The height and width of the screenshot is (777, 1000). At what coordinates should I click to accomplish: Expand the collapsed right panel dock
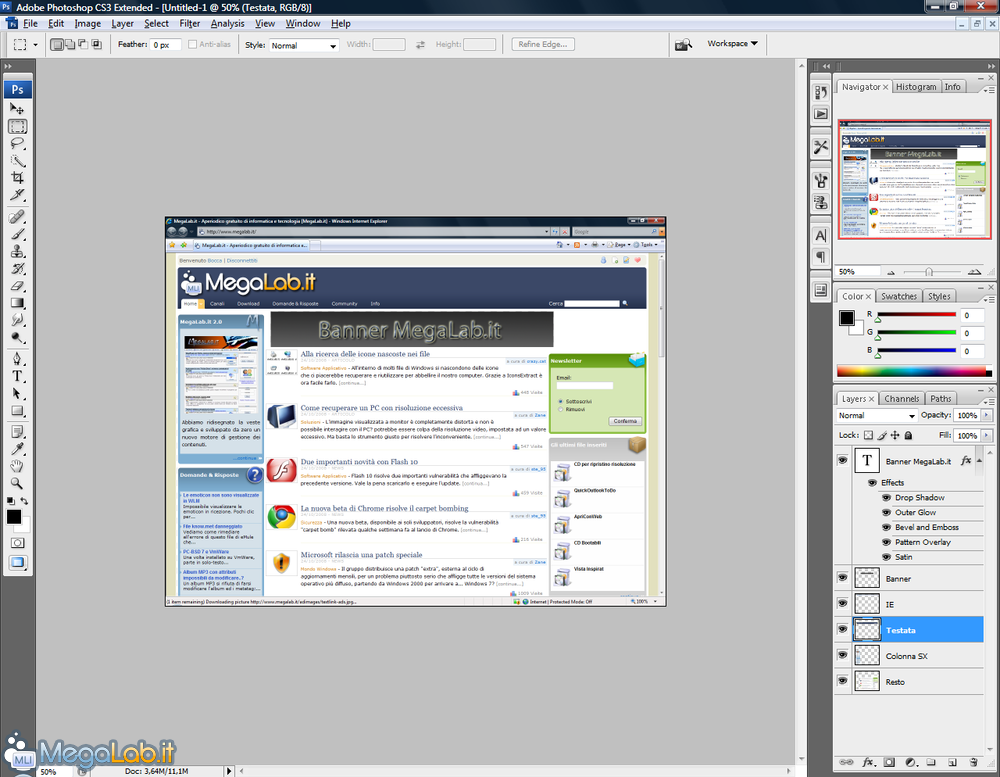click(x=827, y=66)
